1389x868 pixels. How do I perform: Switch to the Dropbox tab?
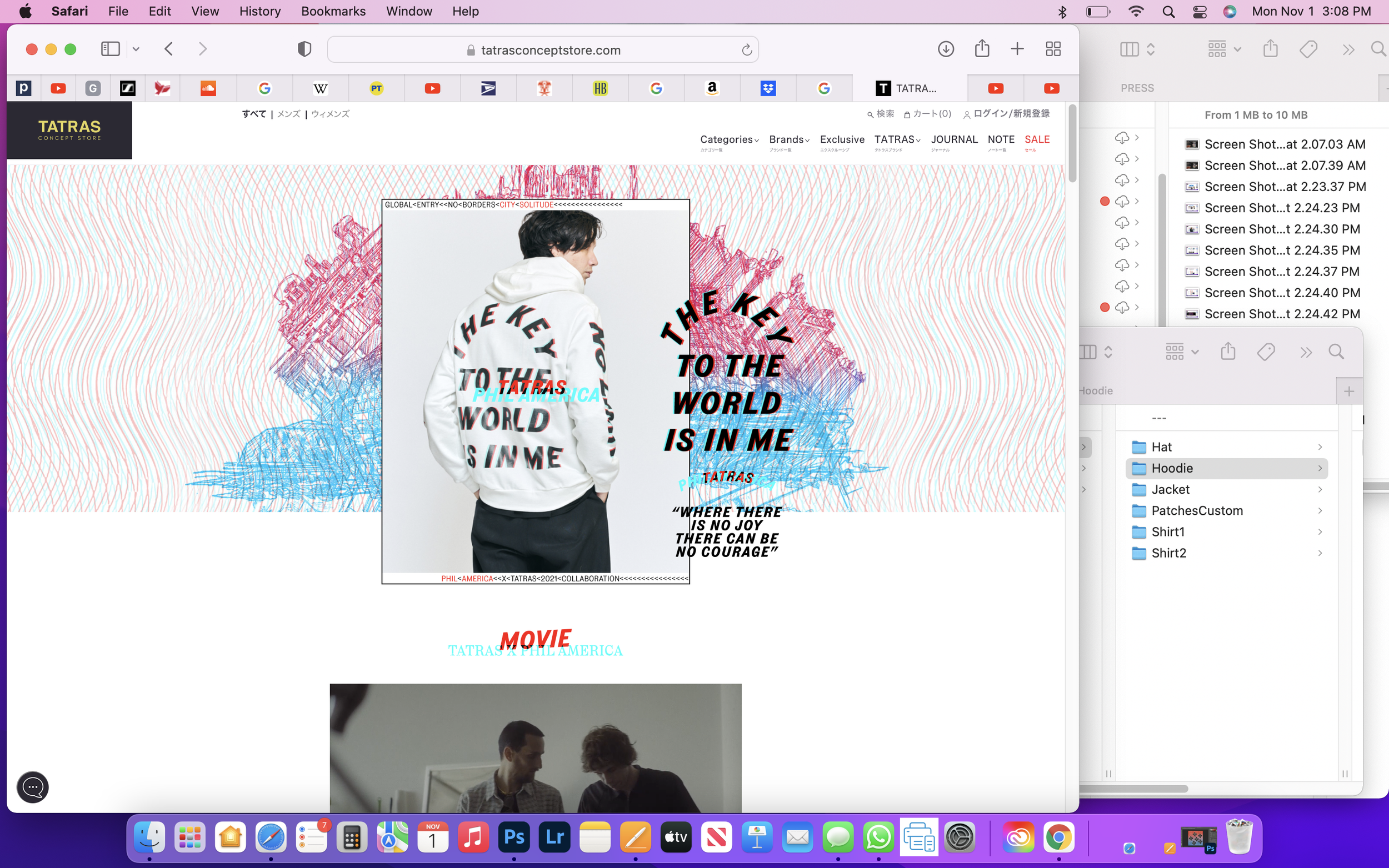coord(768,88)
